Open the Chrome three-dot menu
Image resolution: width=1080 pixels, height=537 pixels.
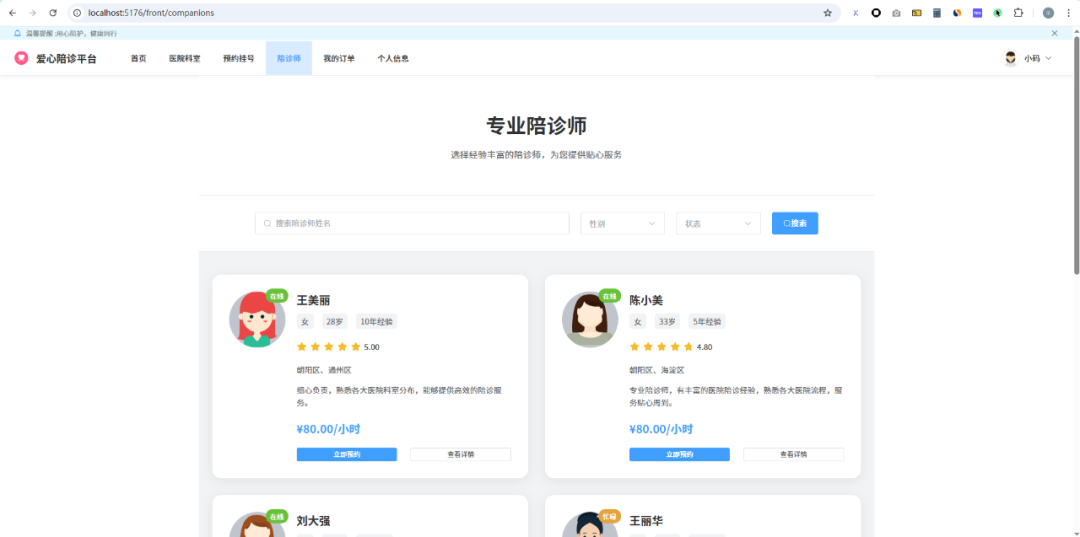point(1068,13)
